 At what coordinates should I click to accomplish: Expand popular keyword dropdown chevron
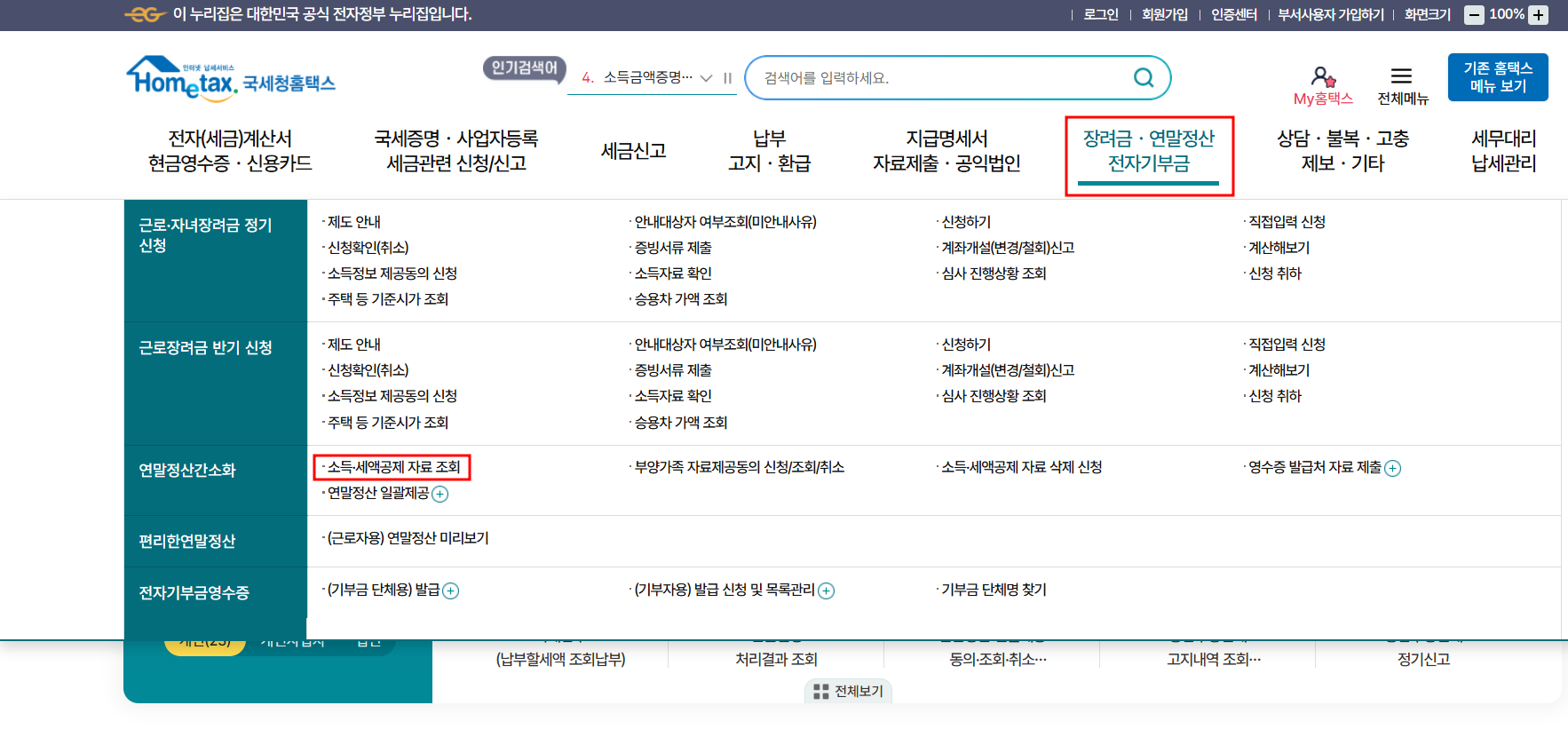[706, 78]
